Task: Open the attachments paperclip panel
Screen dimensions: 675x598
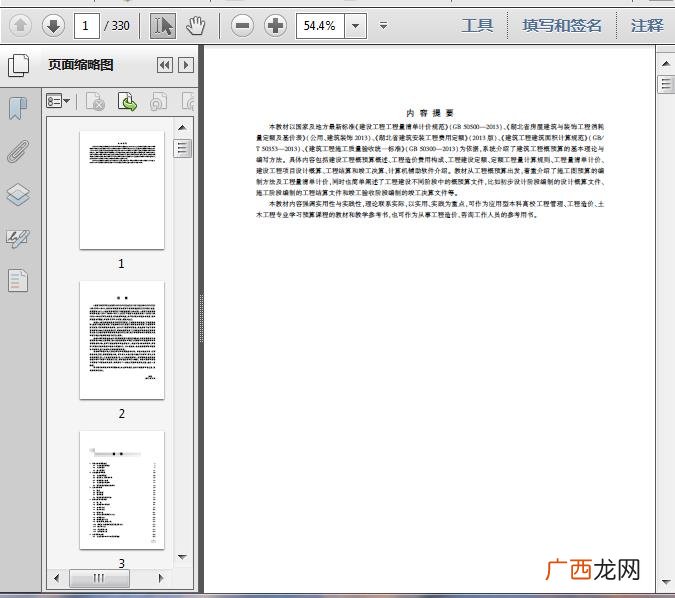Action: pyautogui.click(x=18, y=151)
